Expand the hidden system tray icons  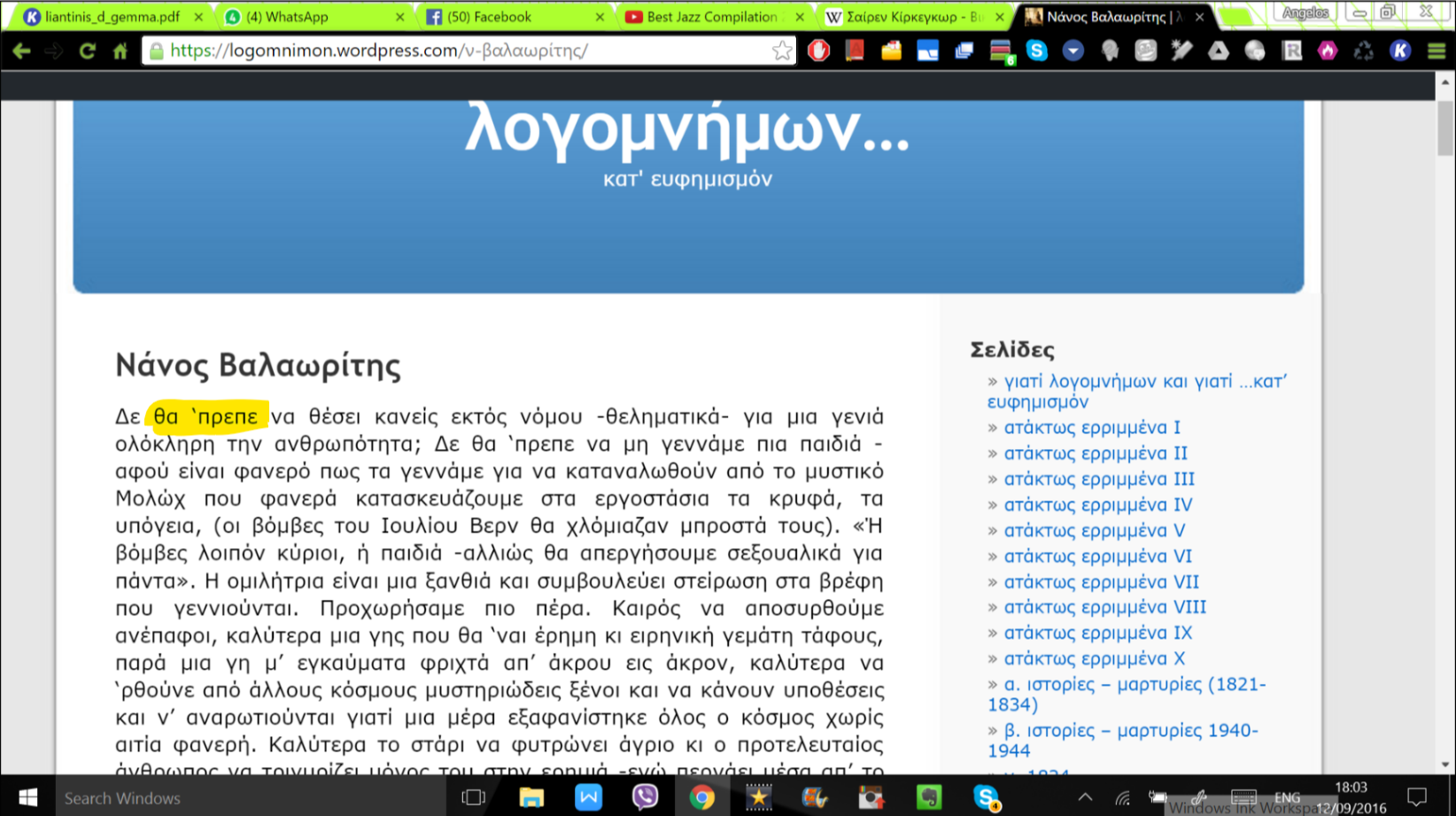pyautogui.click(x=1085, y=797)
